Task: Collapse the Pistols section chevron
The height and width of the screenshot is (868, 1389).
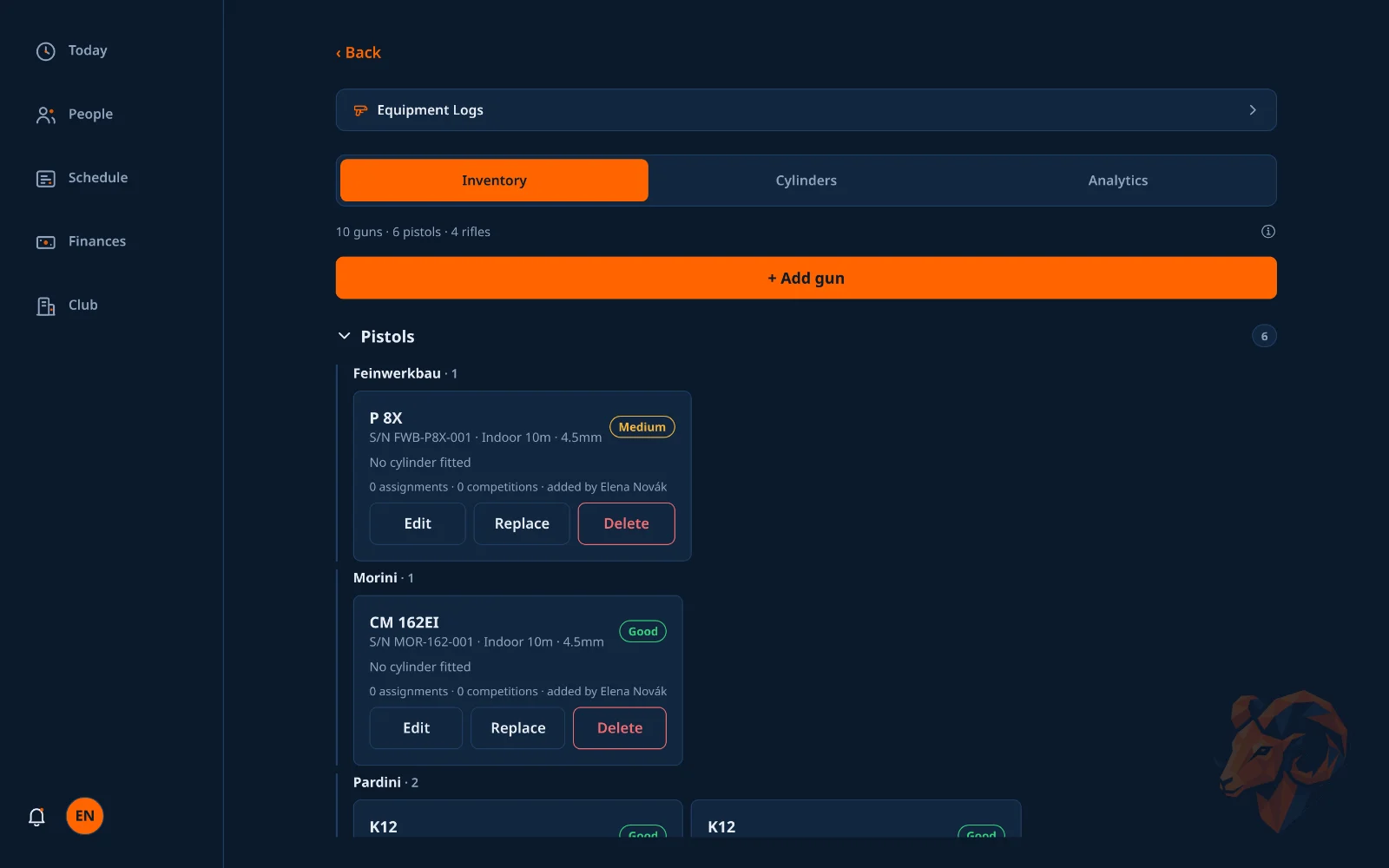Action: pyautogui.click(x=345, y=336)
